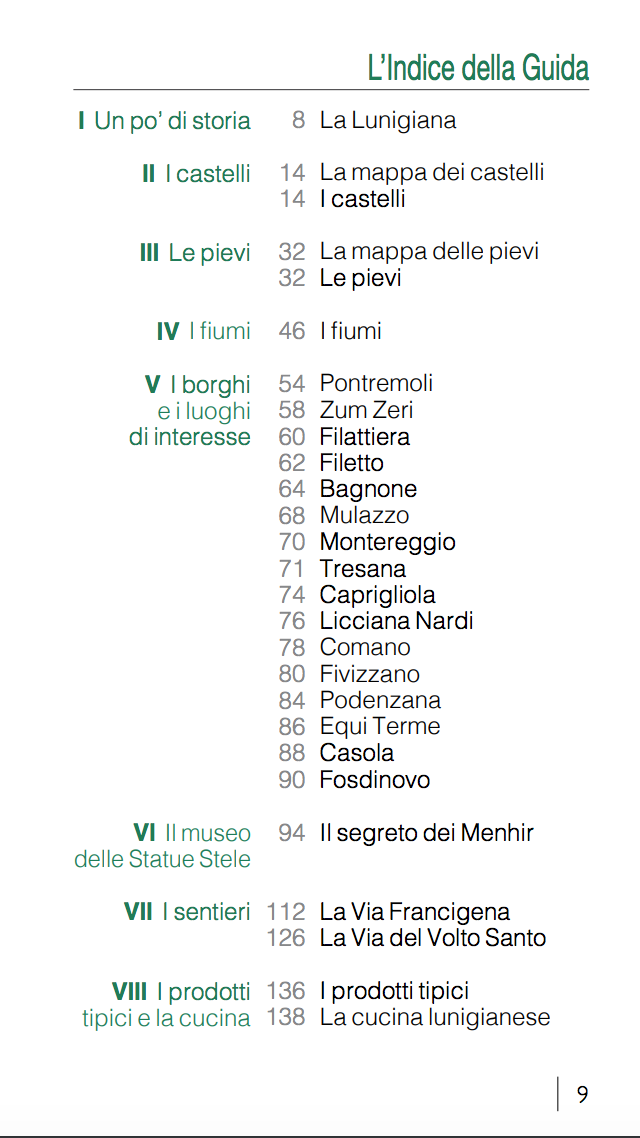Open the Mulazzo entry
The width and height of the screenshot is (640, 1138).
[364, 516]
